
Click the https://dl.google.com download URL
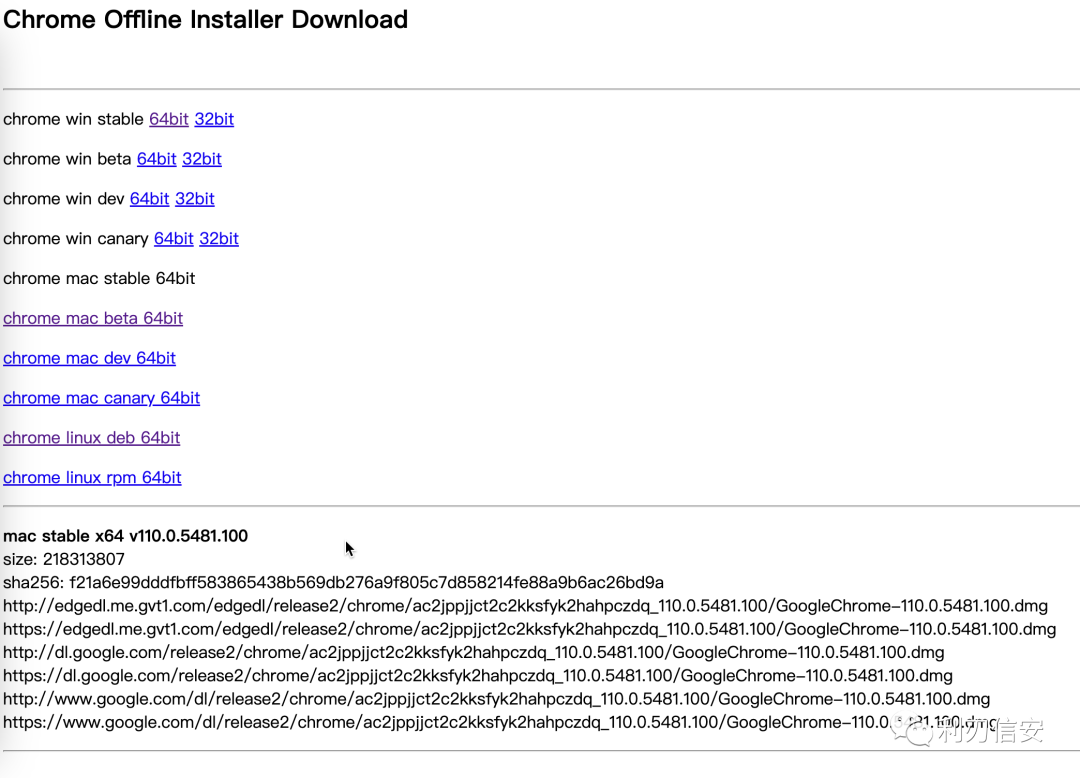[478, 675]
